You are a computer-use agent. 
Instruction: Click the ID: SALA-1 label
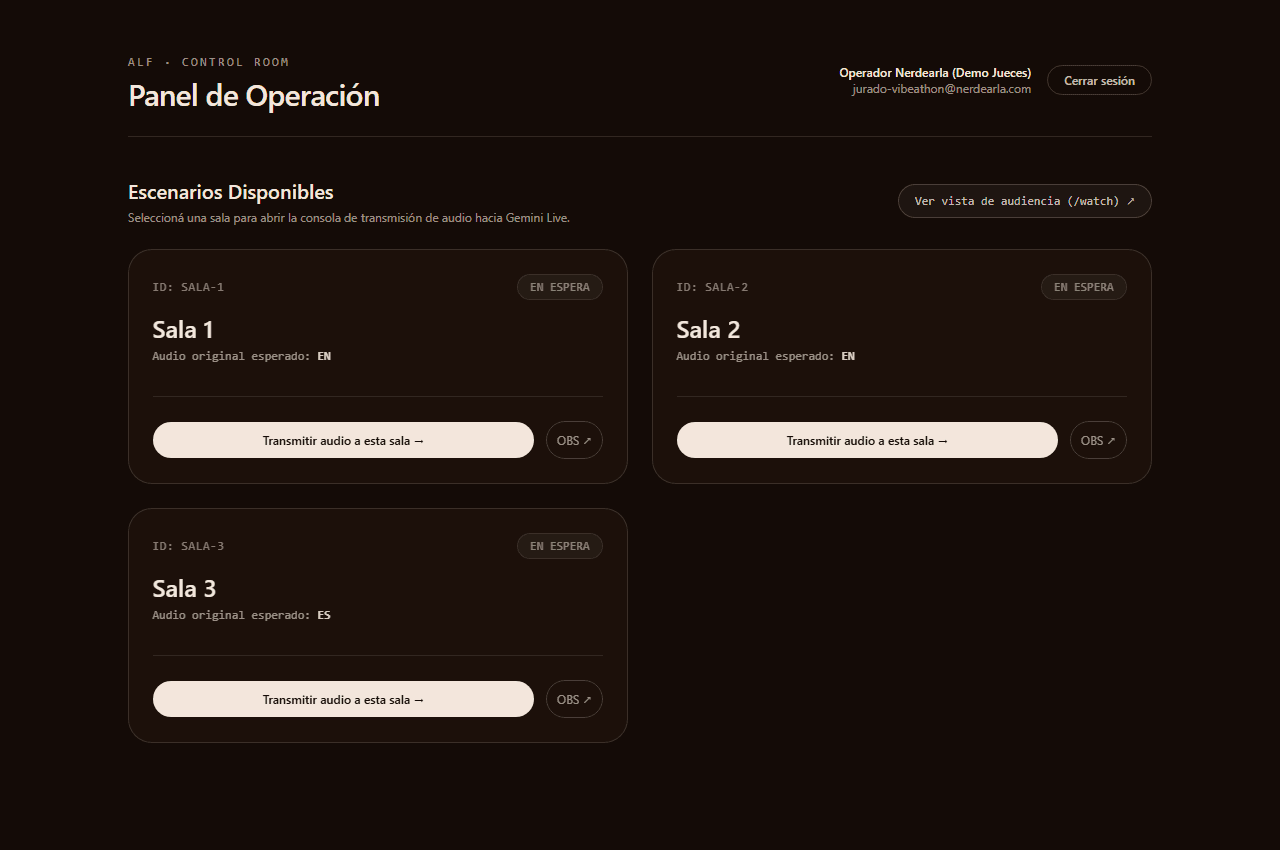[x=188, y=287]
